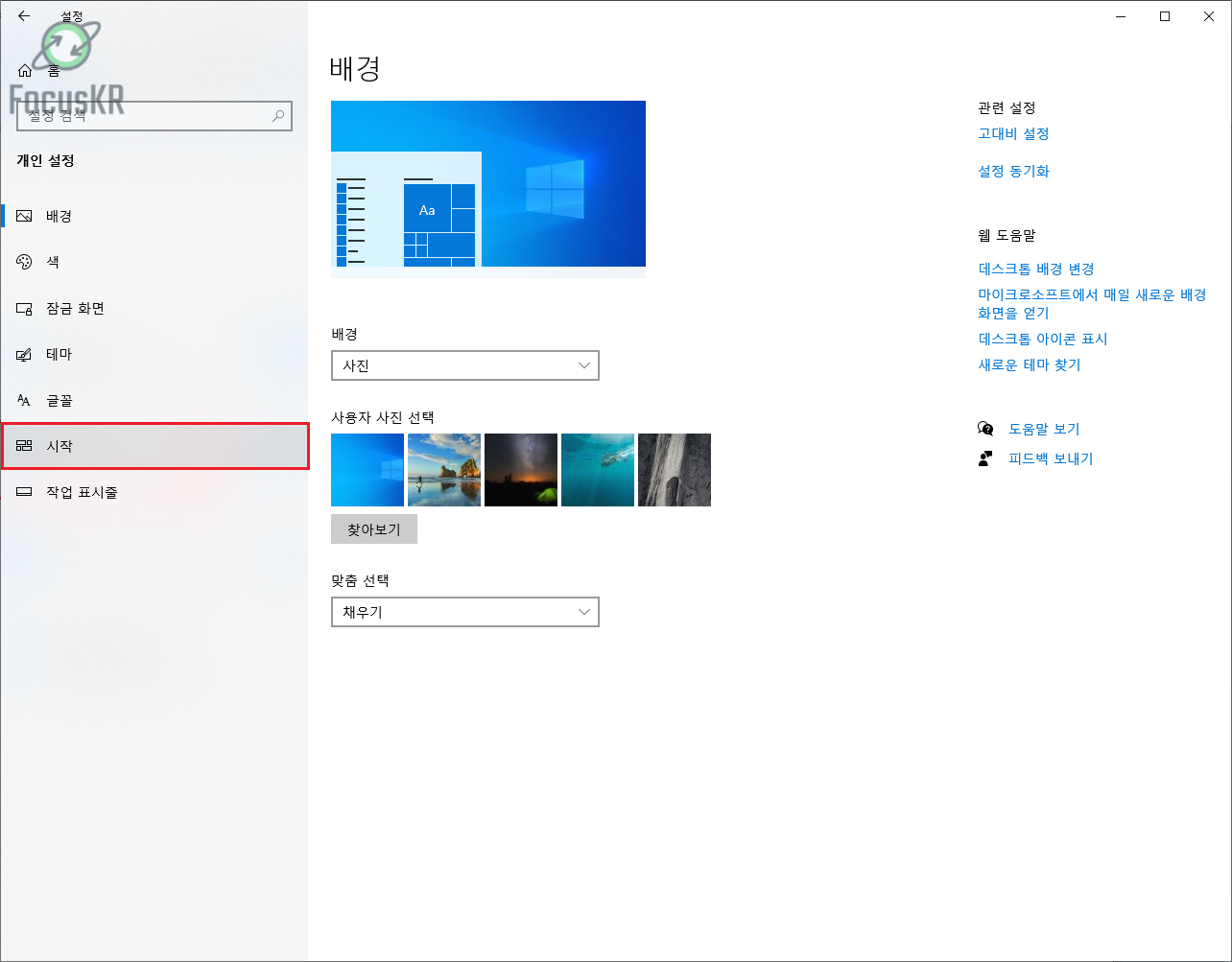1232x962 pixels.
Task: Open the 설정 동기화 link
Action: pyautogui.click(x=1013, y=172)
